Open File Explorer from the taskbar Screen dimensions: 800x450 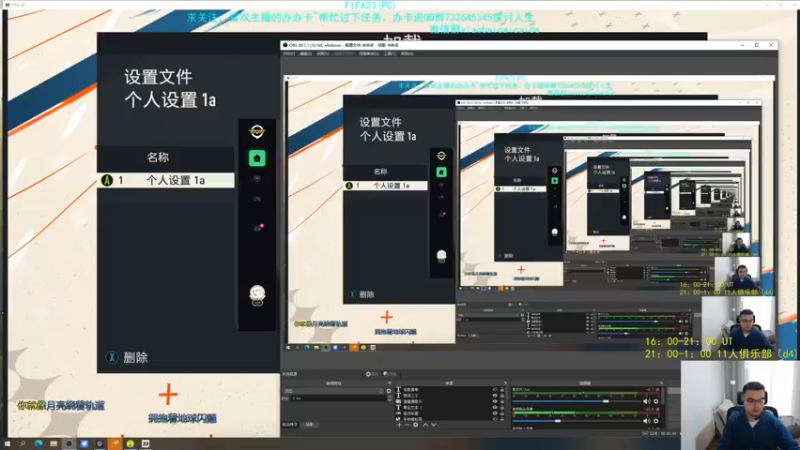pos(53,444)
